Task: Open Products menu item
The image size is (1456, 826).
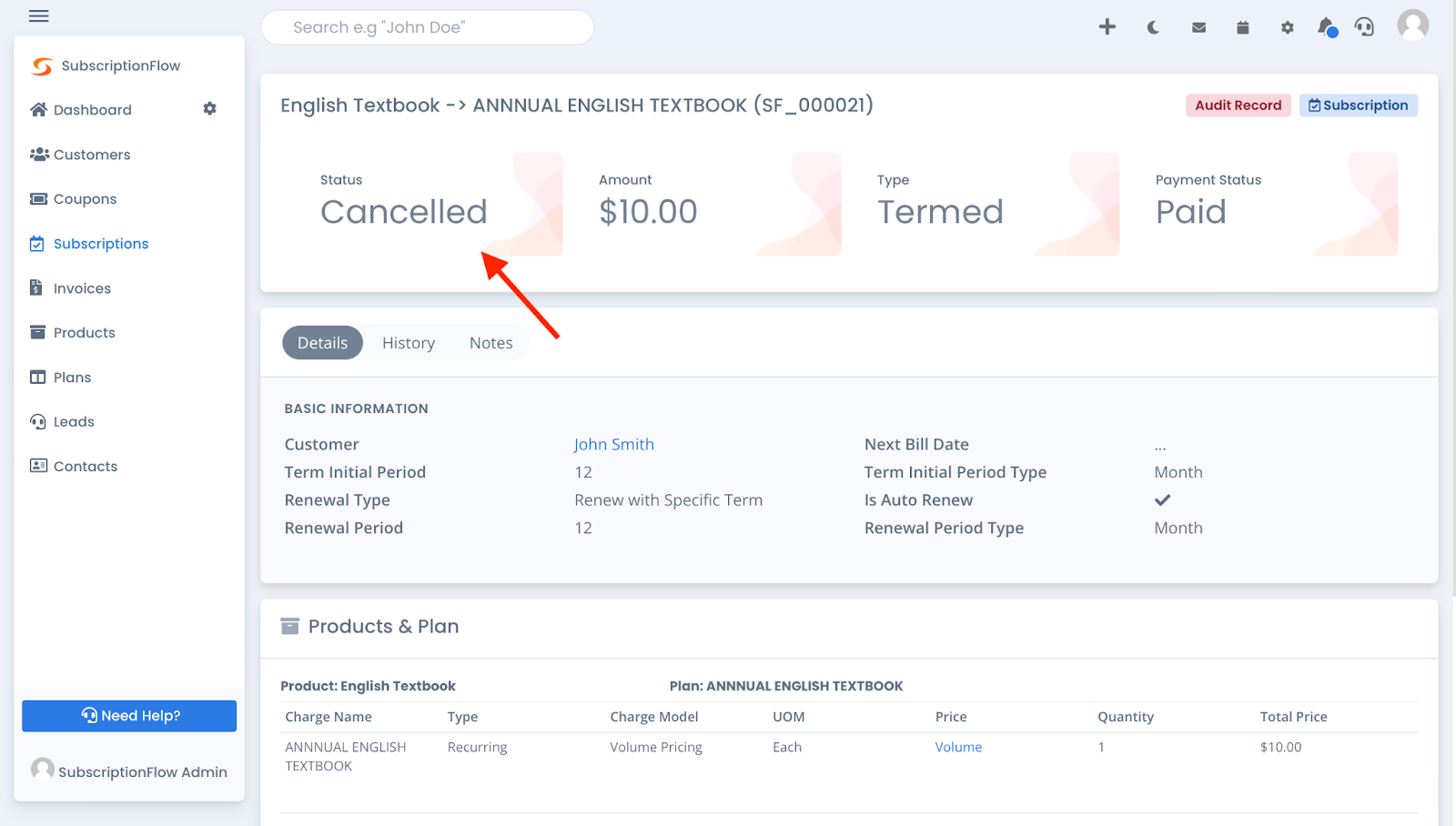Action: pos(85,333)
